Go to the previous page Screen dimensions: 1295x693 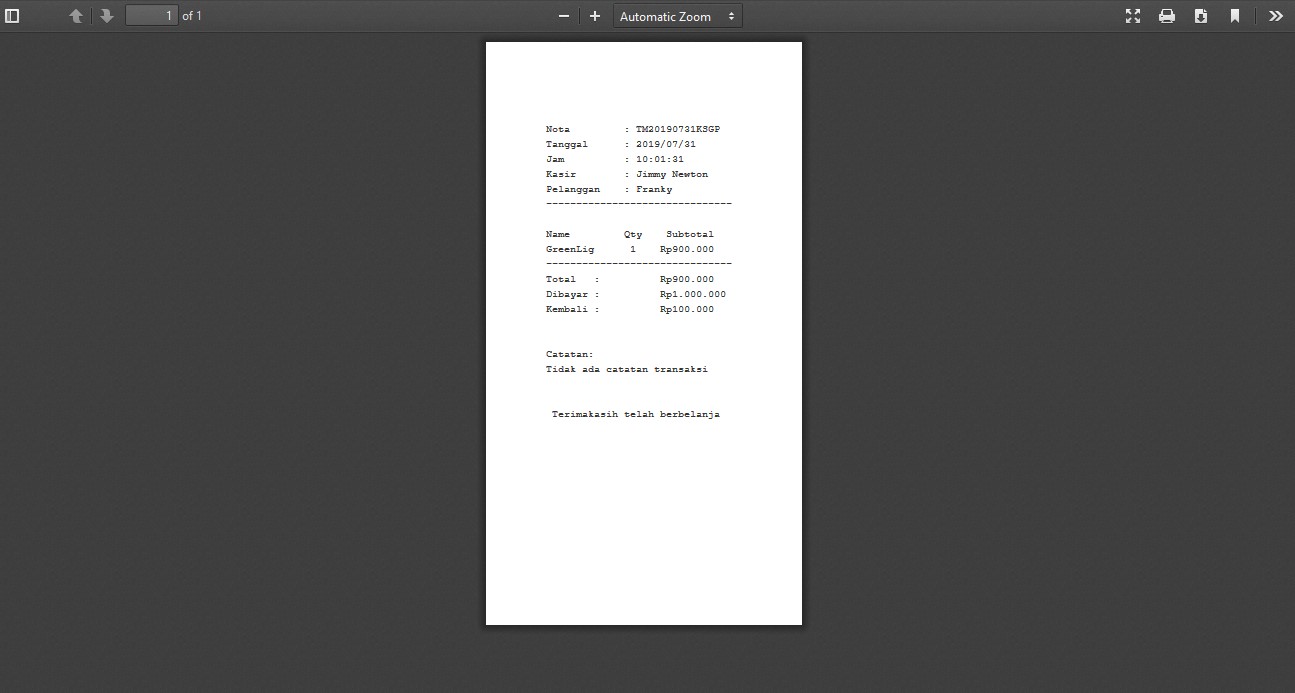[x=76, y=15]
